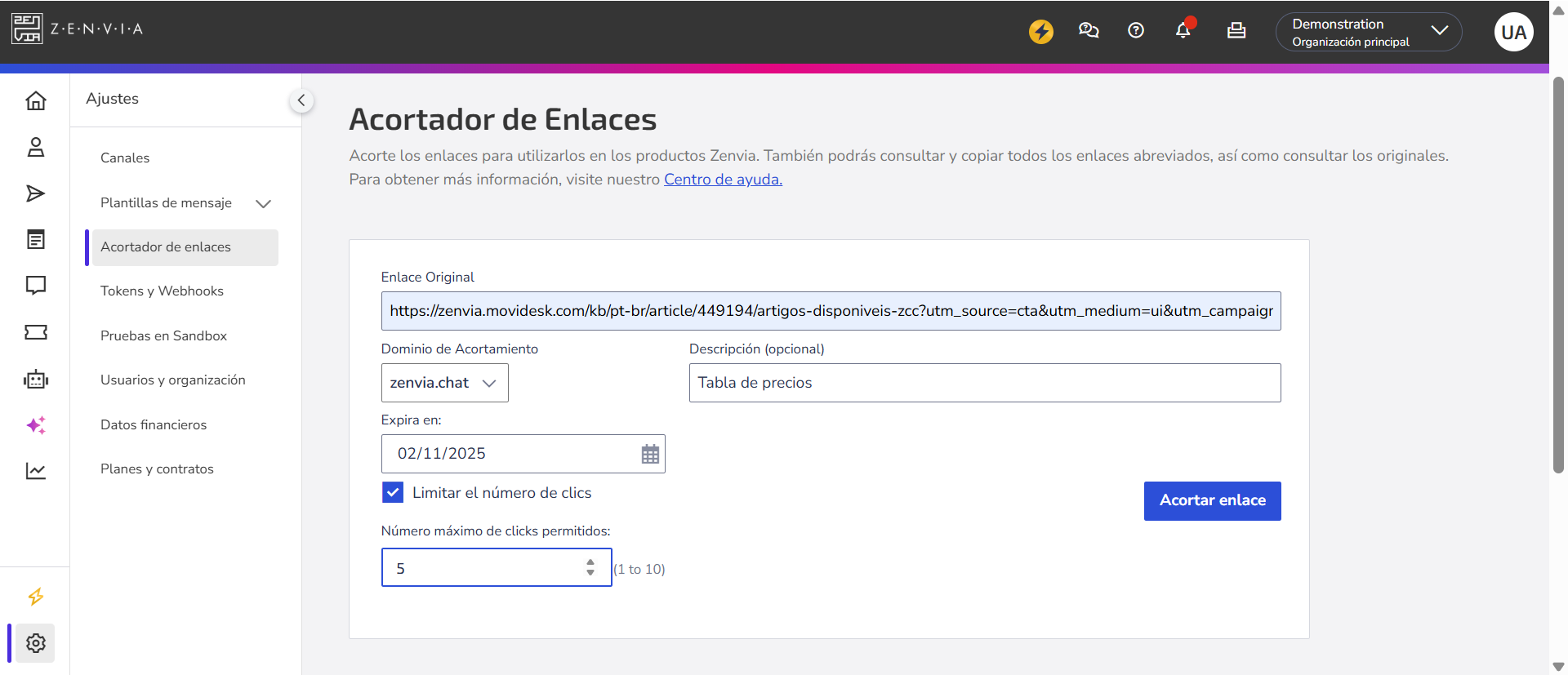Click the Descripción field with Tabla de precios
The image size is (1568, 675).
(985, 383)
